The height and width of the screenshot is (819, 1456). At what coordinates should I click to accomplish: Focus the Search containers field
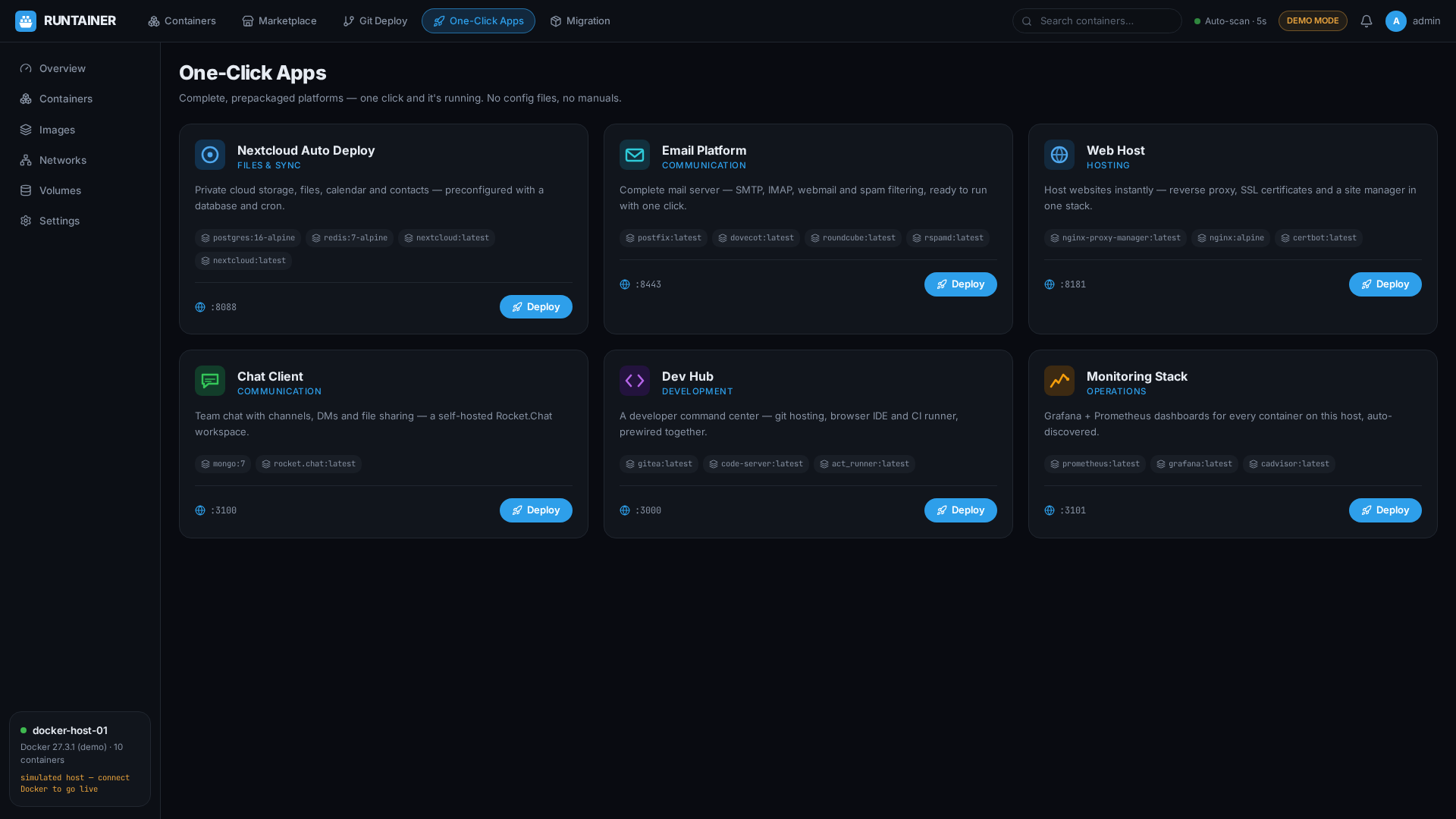pyautogui.click(x=1097, y=21)
